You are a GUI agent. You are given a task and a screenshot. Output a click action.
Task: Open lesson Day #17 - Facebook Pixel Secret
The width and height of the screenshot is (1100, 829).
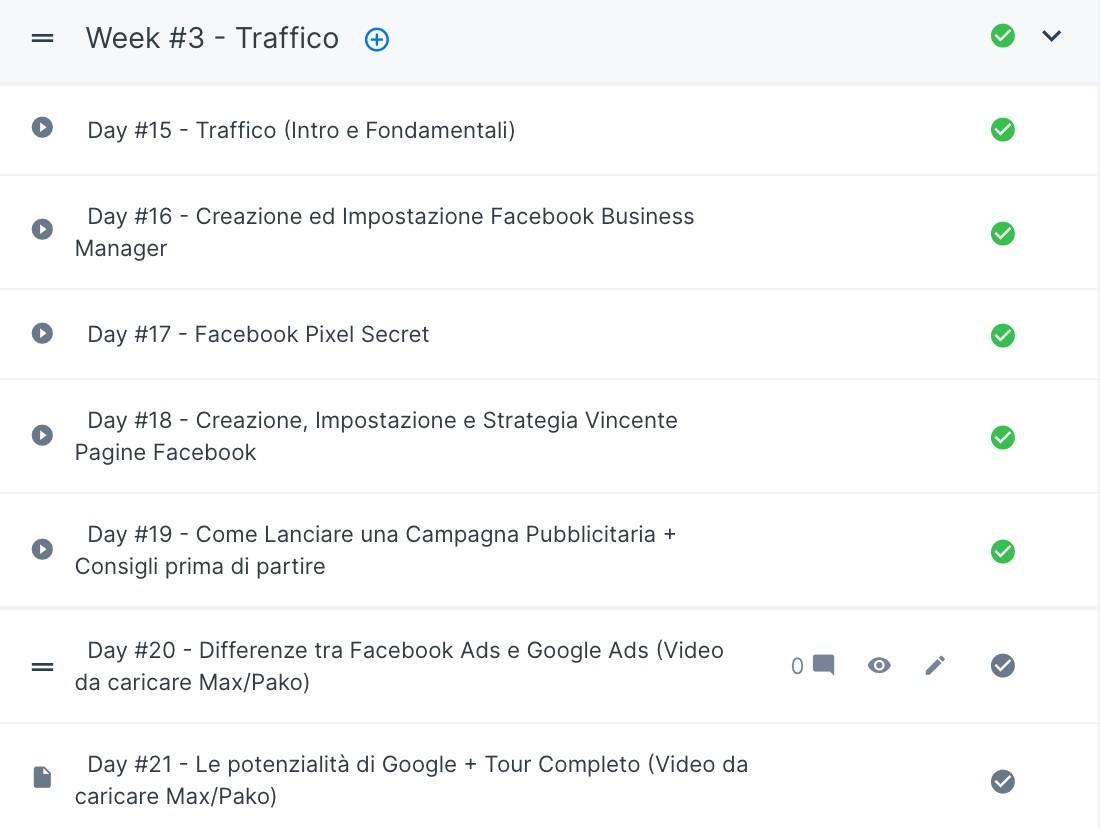[x=258, y=334]
